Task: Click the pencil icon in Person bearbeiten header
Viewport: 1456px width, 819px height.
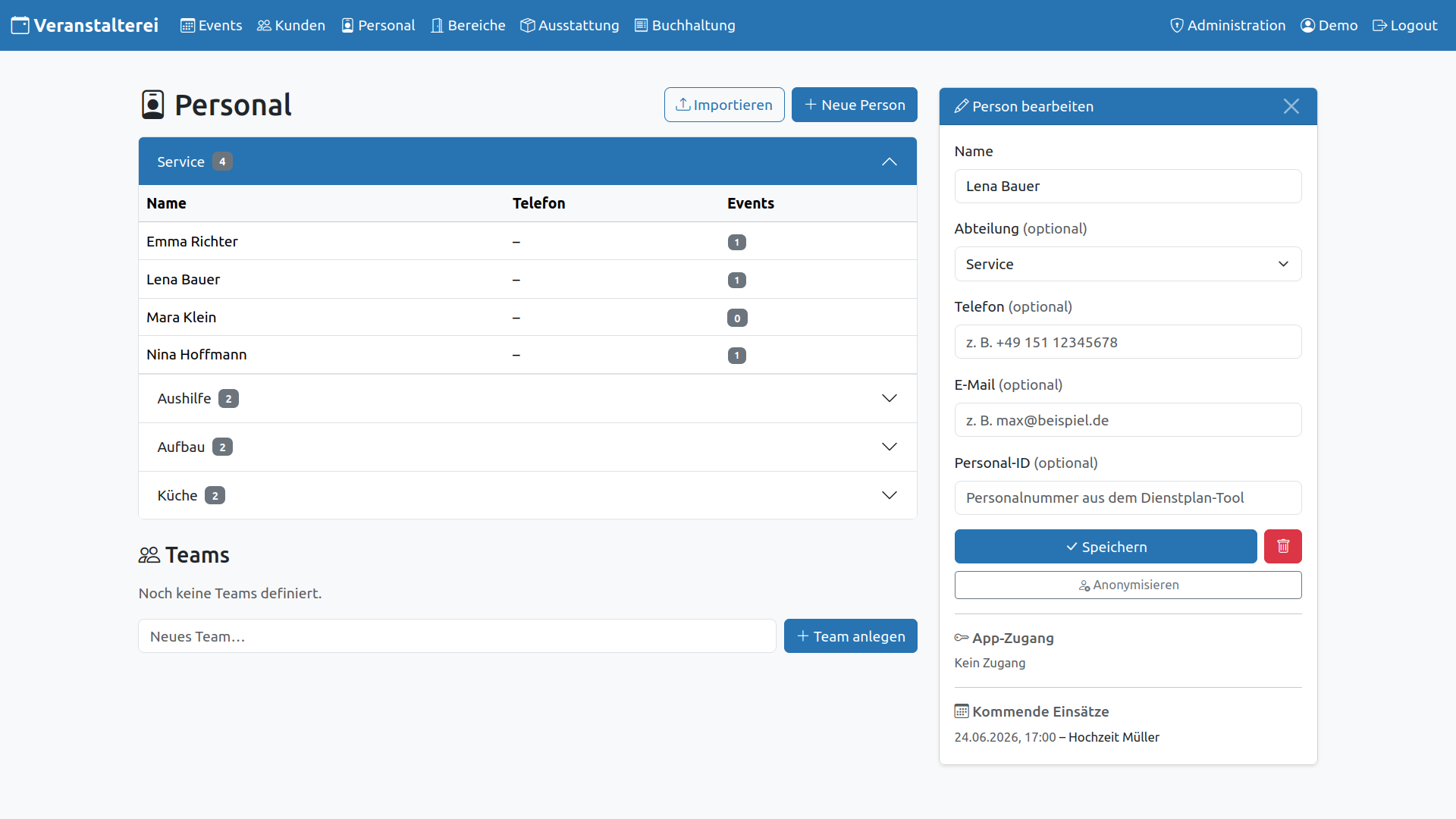Action: 962,106
